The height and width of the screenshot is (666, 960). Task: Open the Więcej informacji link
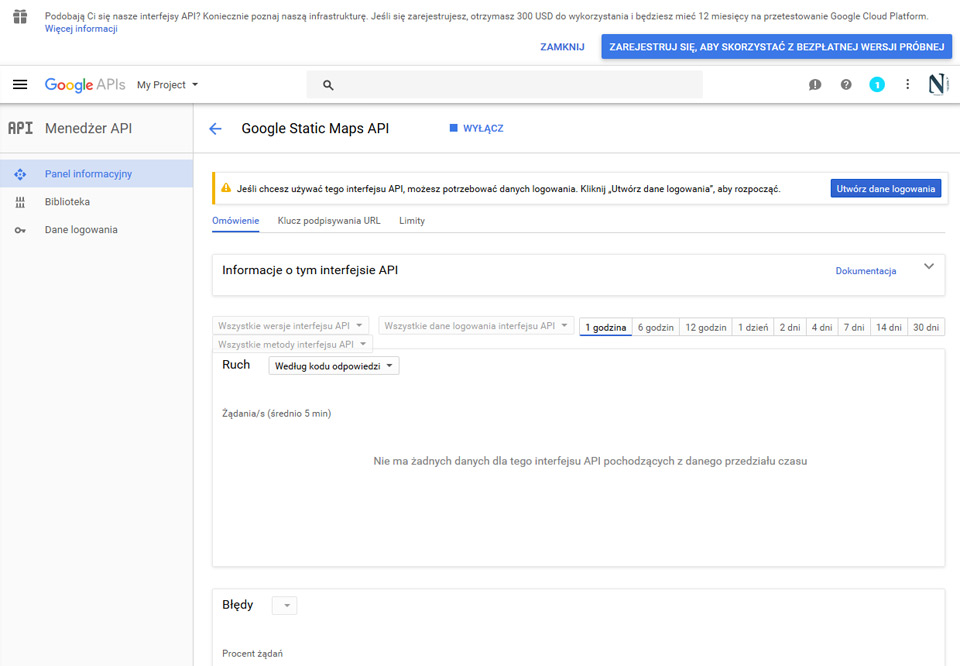coord(81,29)
